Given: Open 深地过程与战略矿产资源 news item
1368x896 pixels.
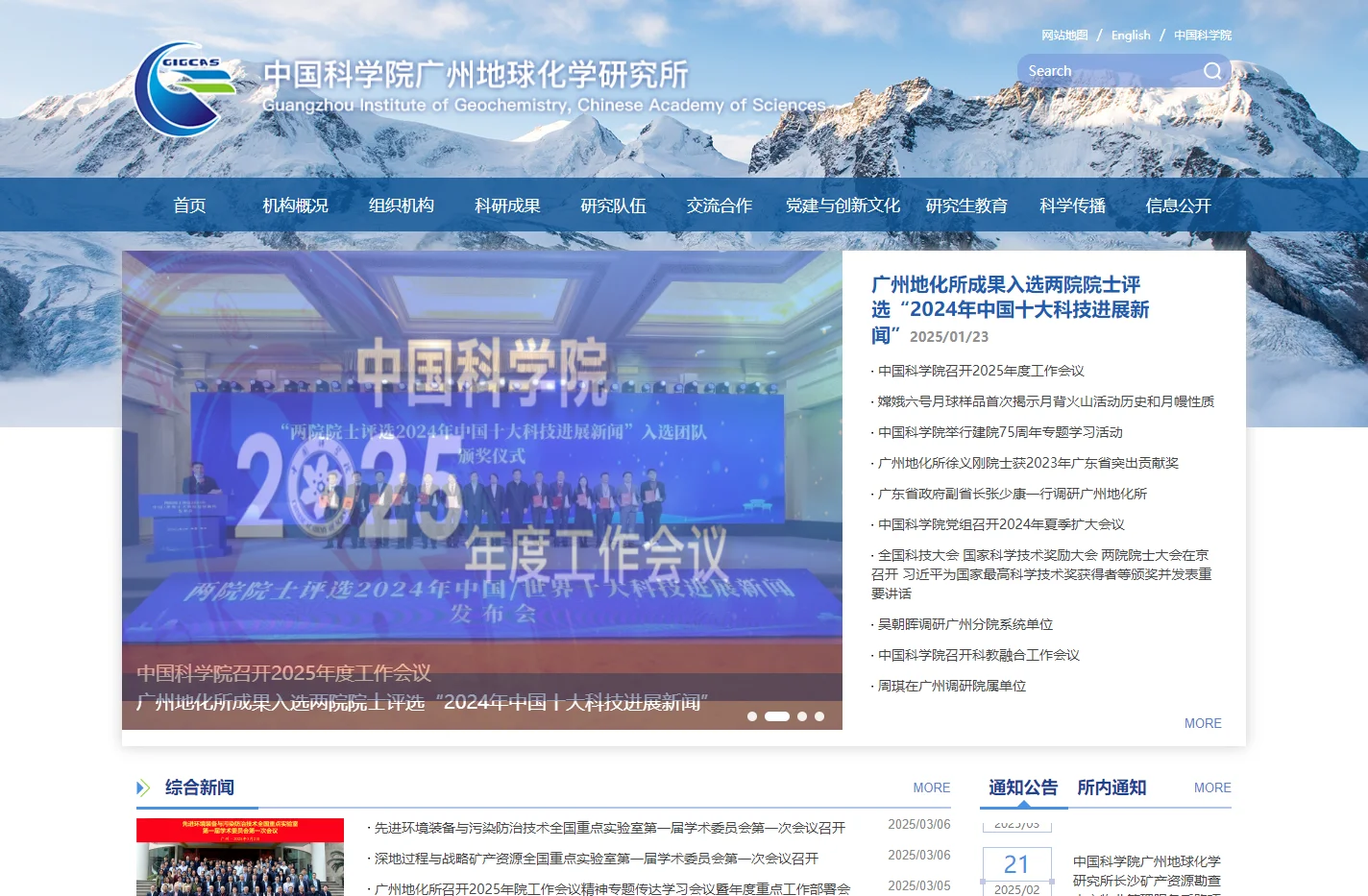Looking at the screenshot, I should coord(596,859).
